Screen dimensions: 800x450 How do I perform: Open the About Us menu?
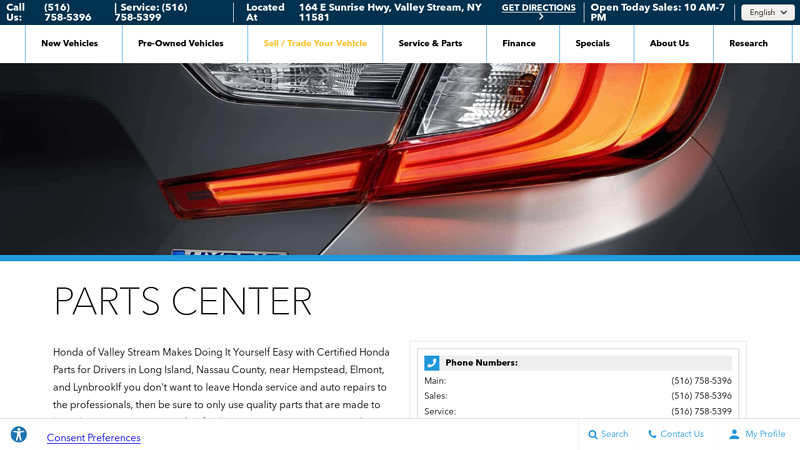tap(669, 43)
